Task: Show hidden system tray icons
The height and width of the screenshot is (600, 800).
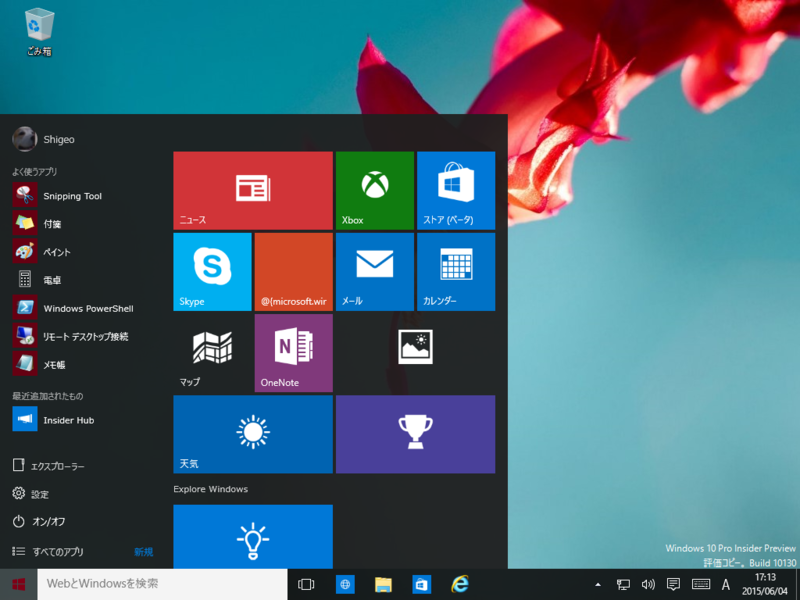Action: pyautogui.click(x=598, y=585)
